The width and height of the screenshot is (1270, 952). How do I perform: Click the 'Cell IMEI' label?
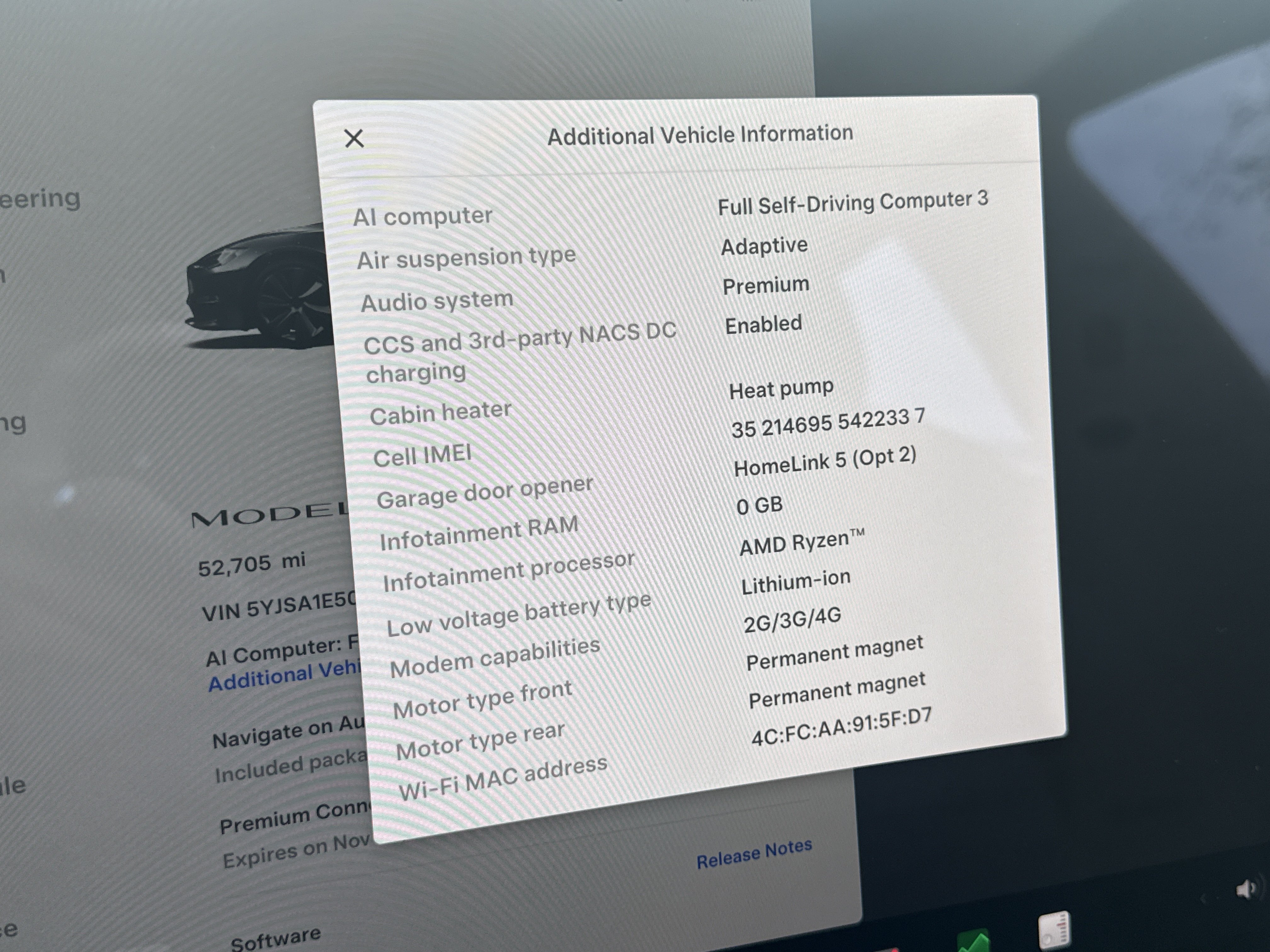422,456
